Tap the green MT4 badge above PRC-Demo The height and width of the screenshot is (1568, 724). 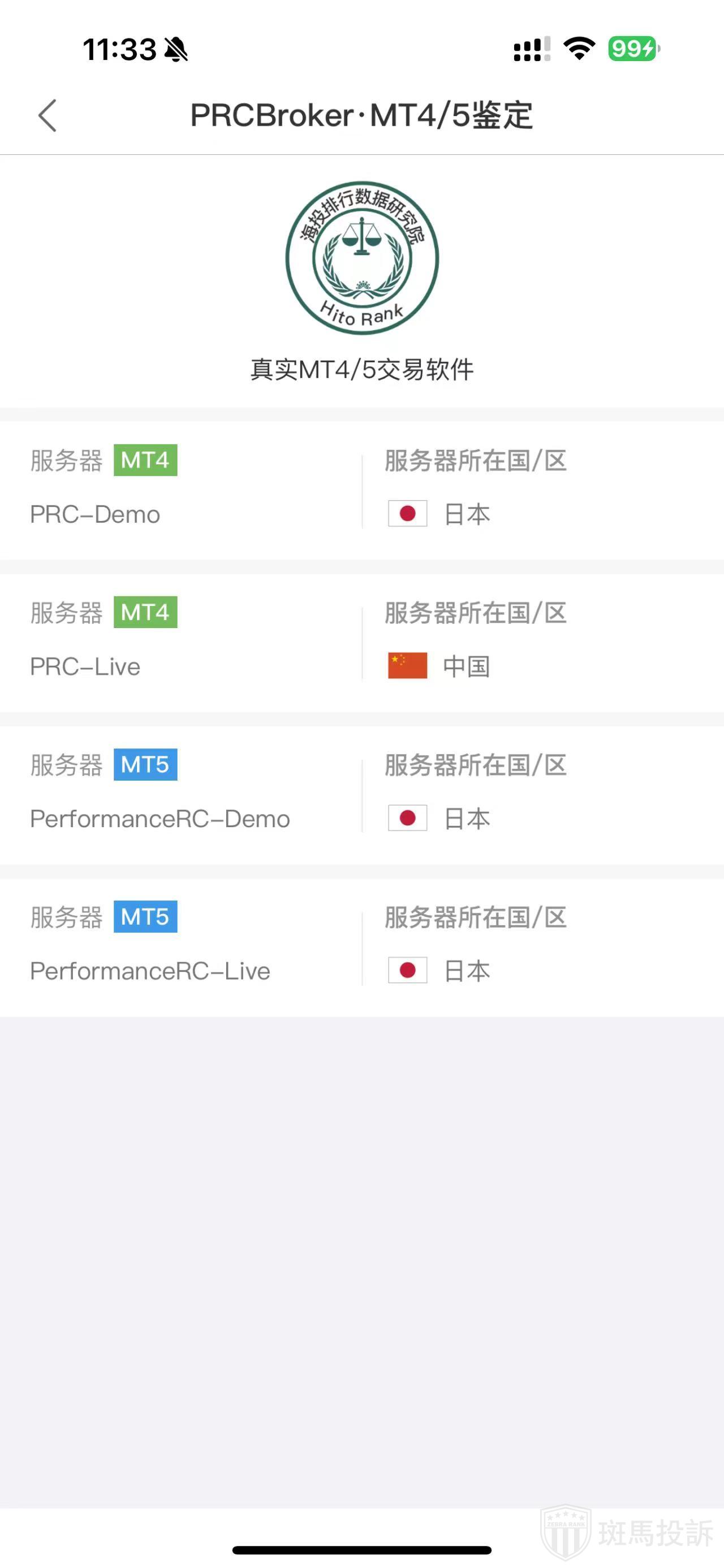tap(145, 460)
